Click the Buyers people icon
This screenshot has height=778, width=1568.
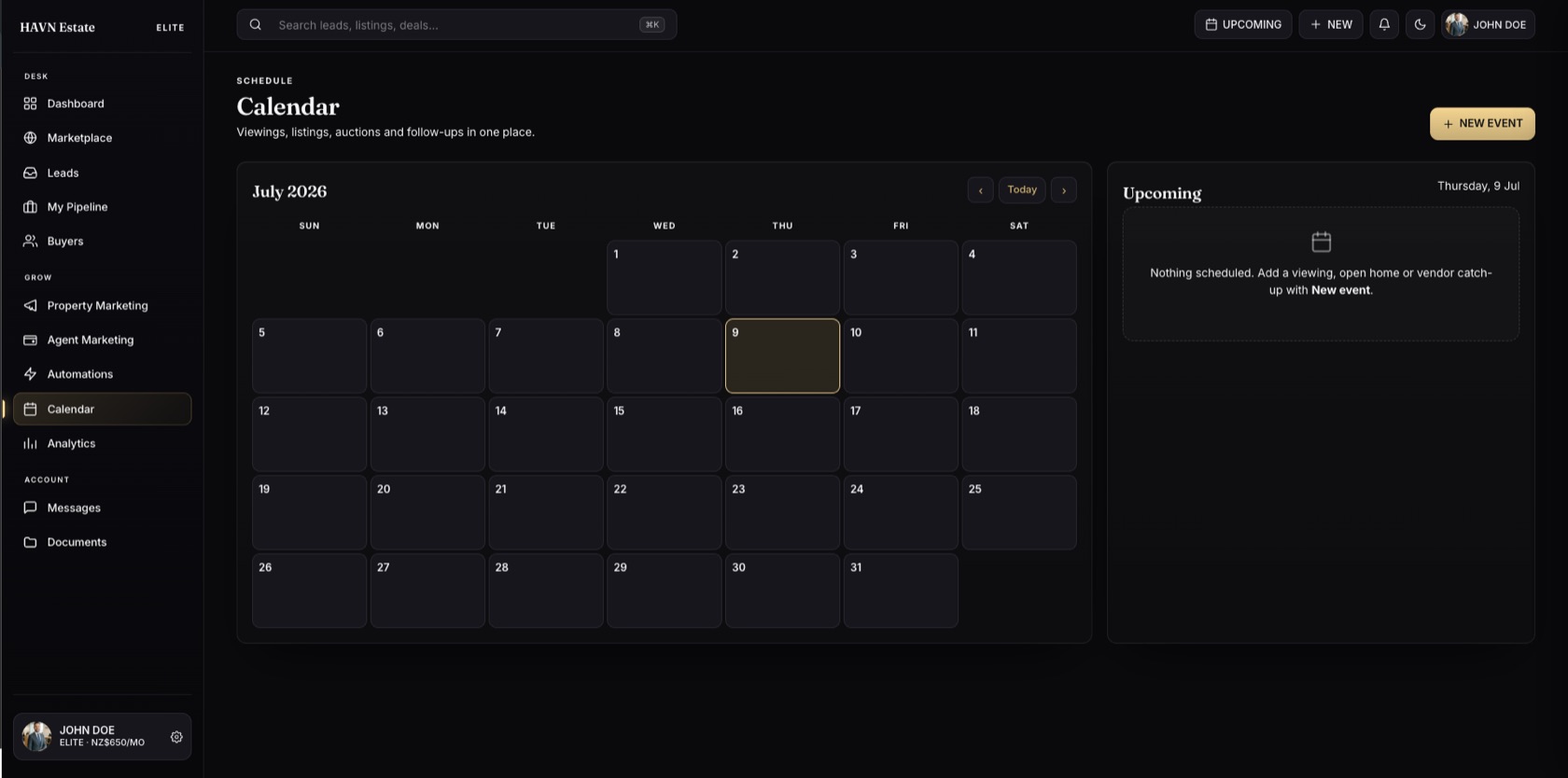coord(30,241)
